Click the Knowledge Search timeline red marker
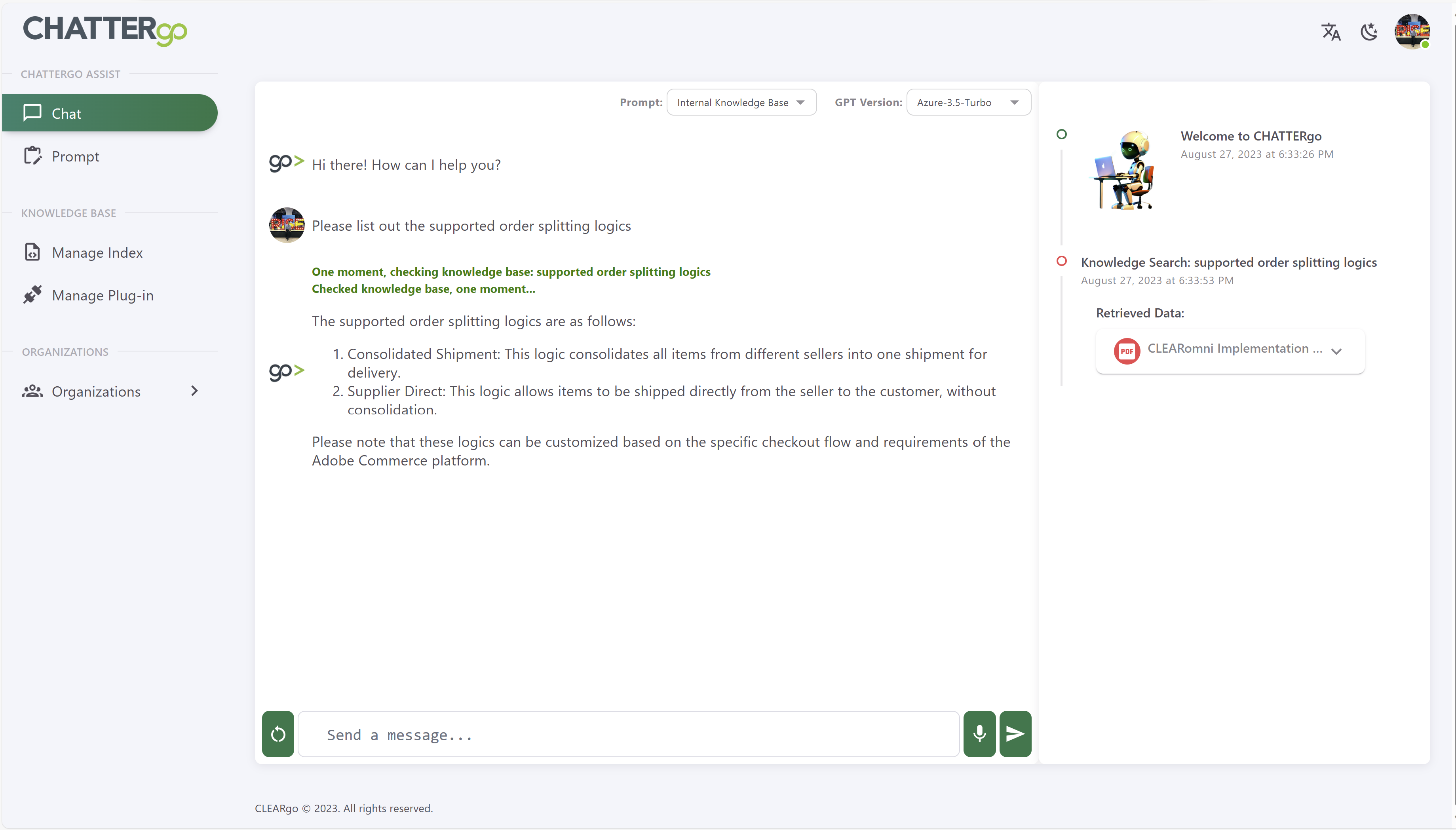1456x830 pixels. pyautogui.click(x=1061, y=261)
